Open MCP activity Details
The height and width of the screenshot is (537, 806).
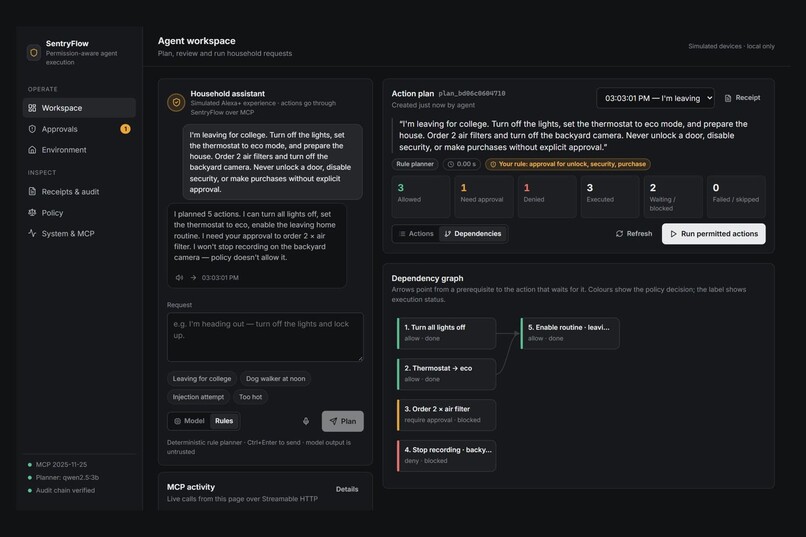[347, 489]
